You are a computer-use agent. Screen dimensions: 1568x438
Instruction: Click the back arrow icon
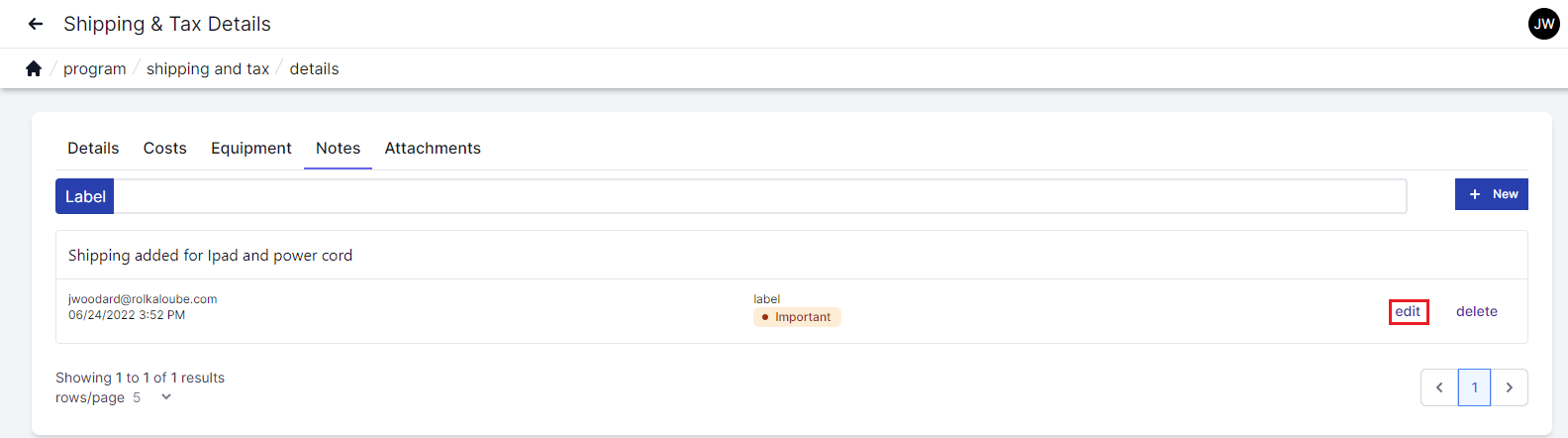coord(36,24)
